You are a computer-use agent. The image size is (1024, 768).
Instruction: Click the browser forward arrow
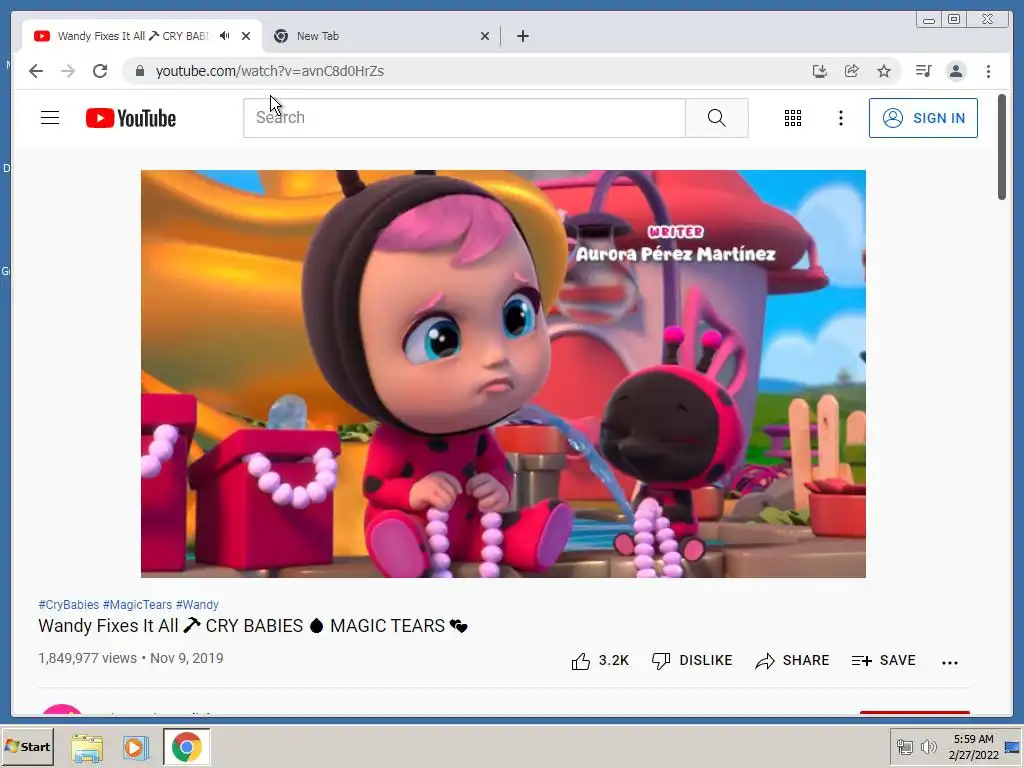[68, 71]
